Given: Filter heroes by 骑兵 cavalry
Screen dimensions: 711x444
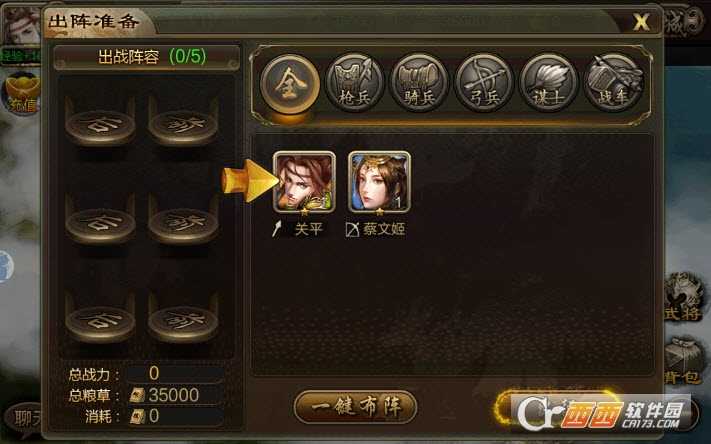Looking at the screenshot, I should pyautogui.click(x=419, y=83).
